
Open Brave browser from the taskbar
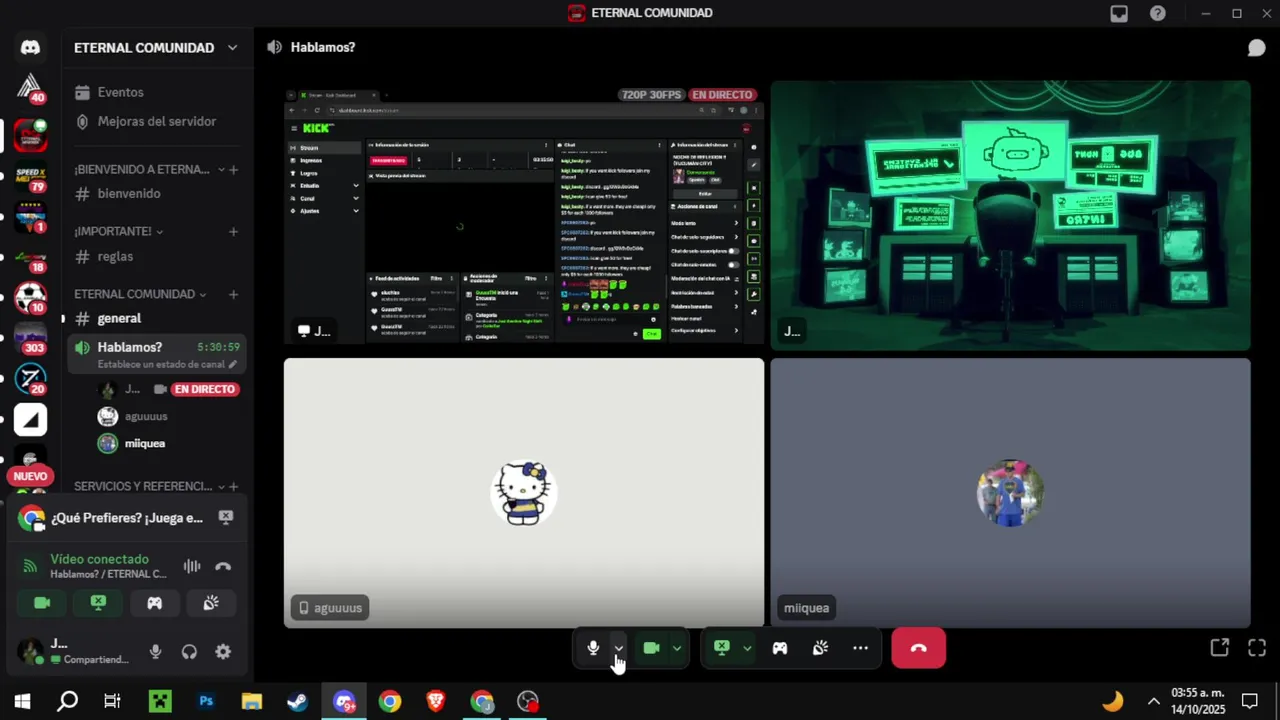(x=436, y=701)
